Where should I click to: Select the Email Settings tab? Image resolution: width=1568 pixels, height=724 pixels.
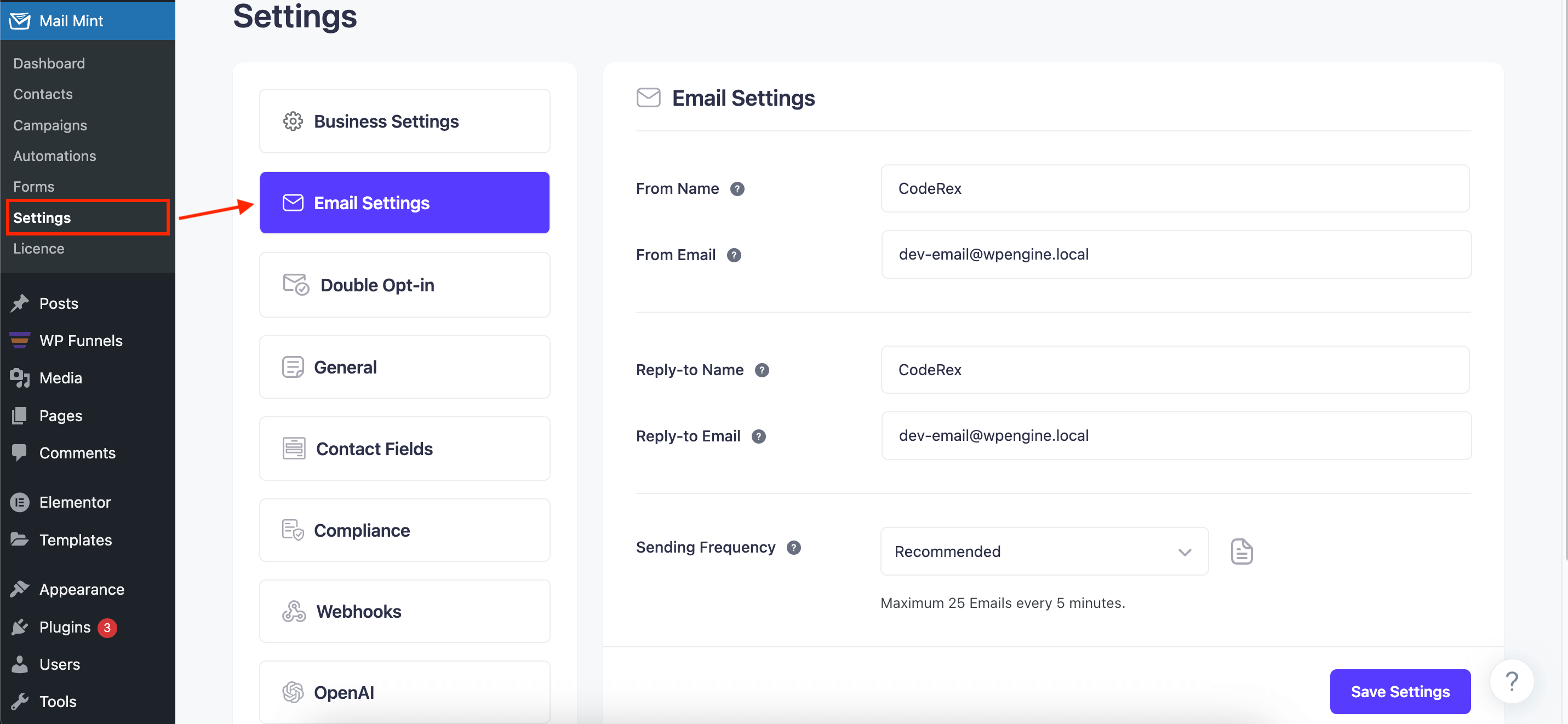pos(405,203)
